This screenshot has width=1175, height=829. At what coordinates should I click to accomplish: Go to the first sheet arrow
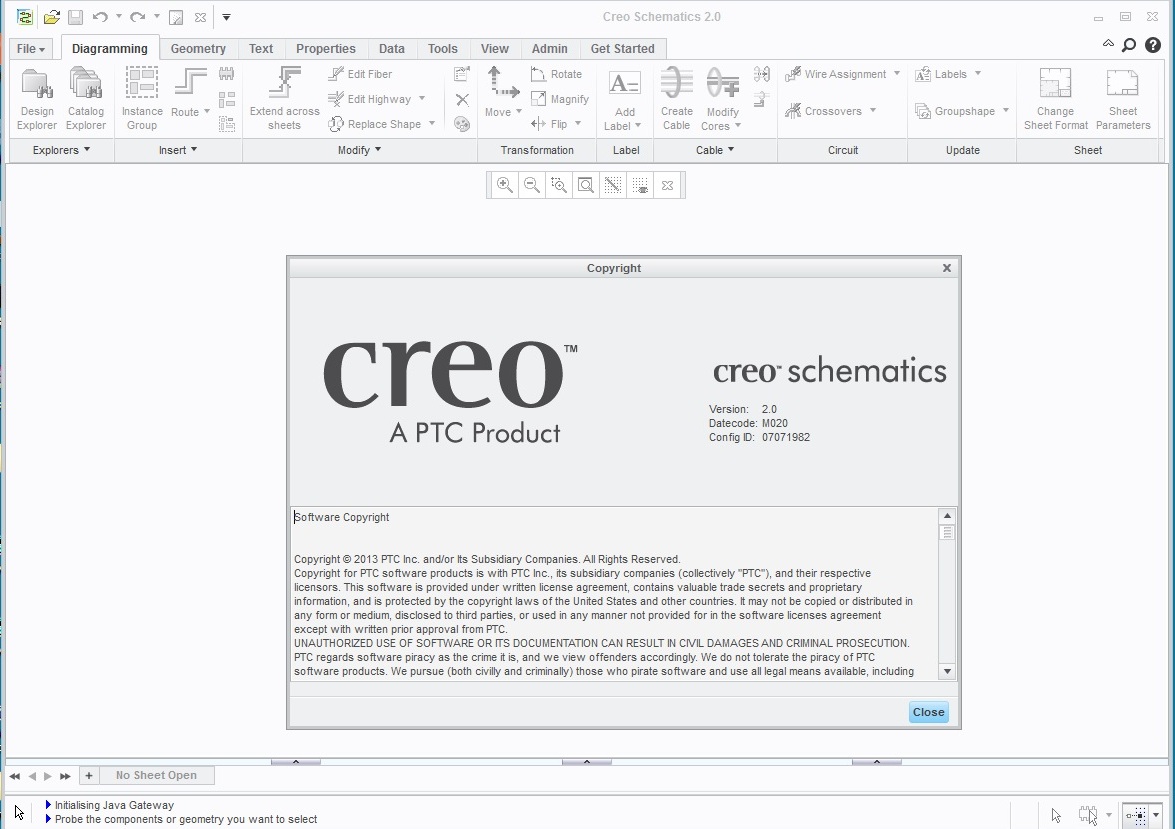14,776
